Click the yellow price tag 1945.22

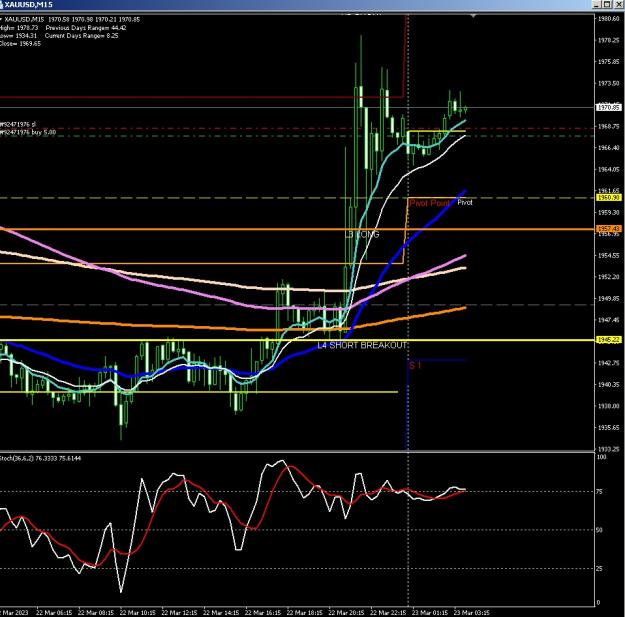point(609,340)
